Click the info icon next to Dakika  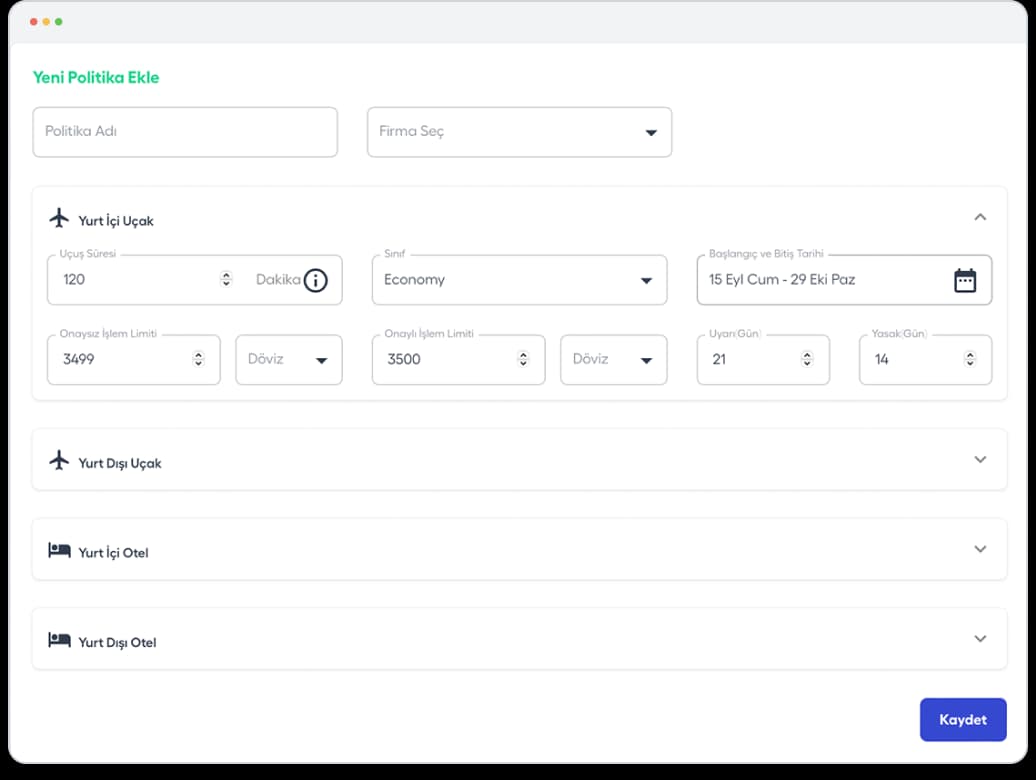click(315, 280)
